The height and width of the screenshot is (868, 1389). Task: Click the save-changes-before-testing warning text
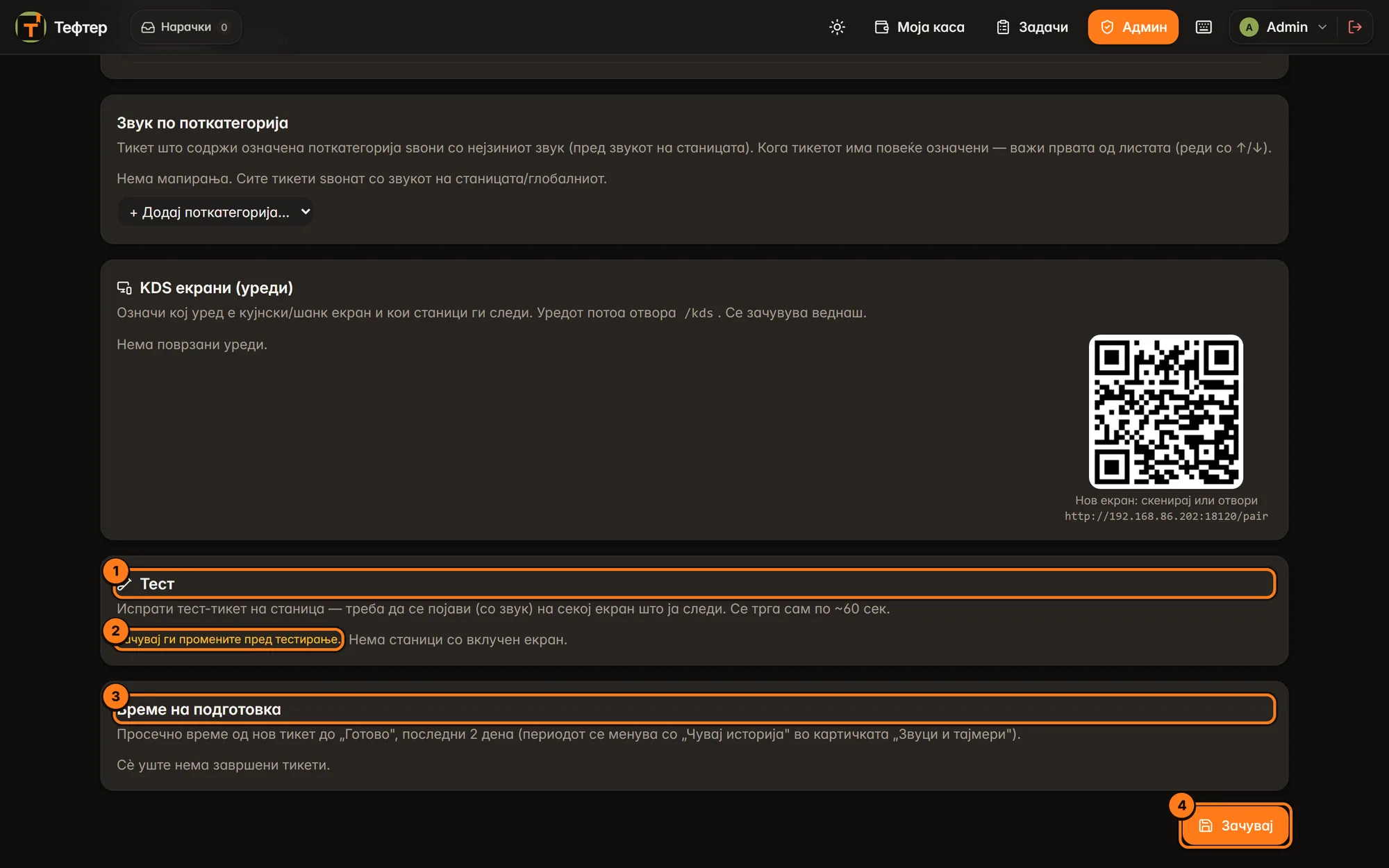228,639
